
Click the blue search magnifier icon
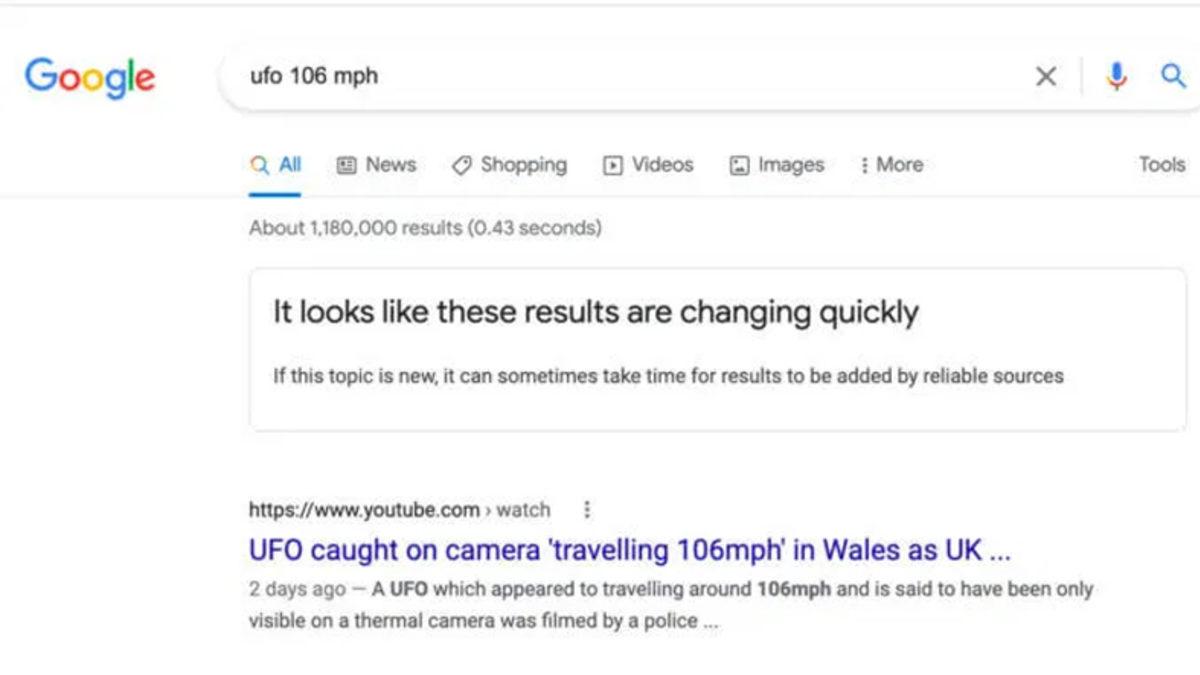coord(1174,76)
